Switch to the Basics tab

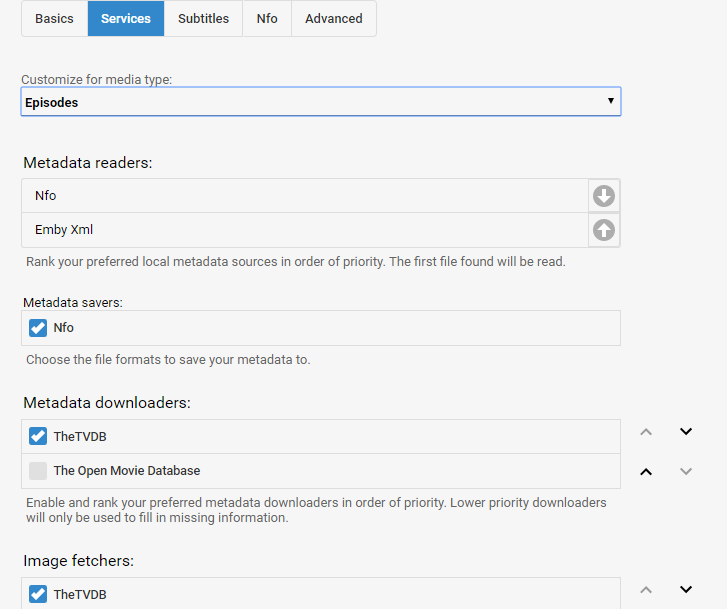tap(54, 19)
